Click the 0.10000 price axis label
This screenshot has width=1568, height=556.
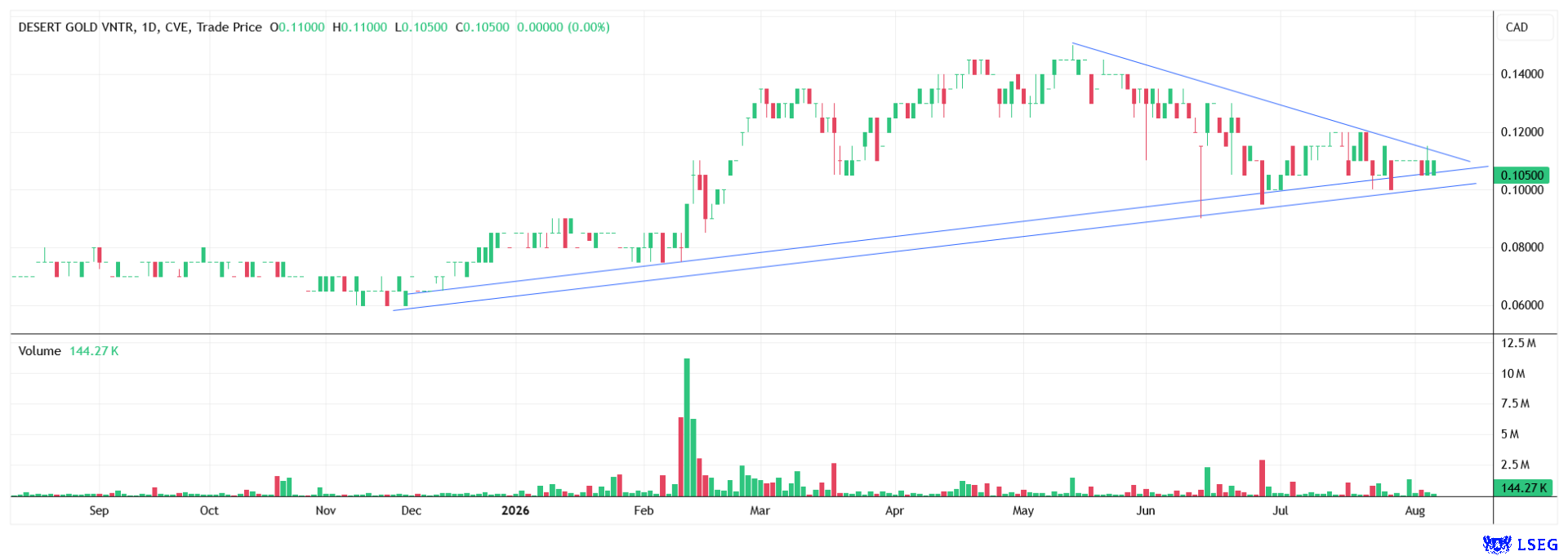tap(1522, 190)
